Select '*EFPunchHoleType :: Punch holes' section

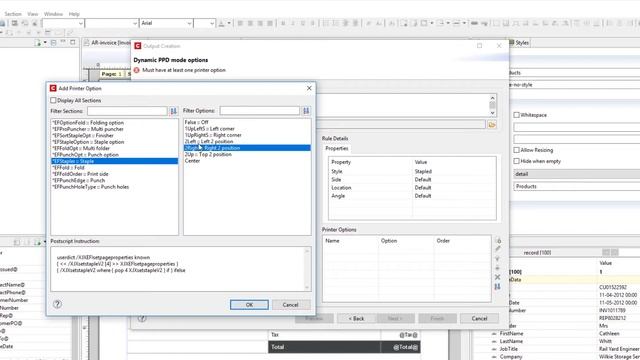coord(91,187)
